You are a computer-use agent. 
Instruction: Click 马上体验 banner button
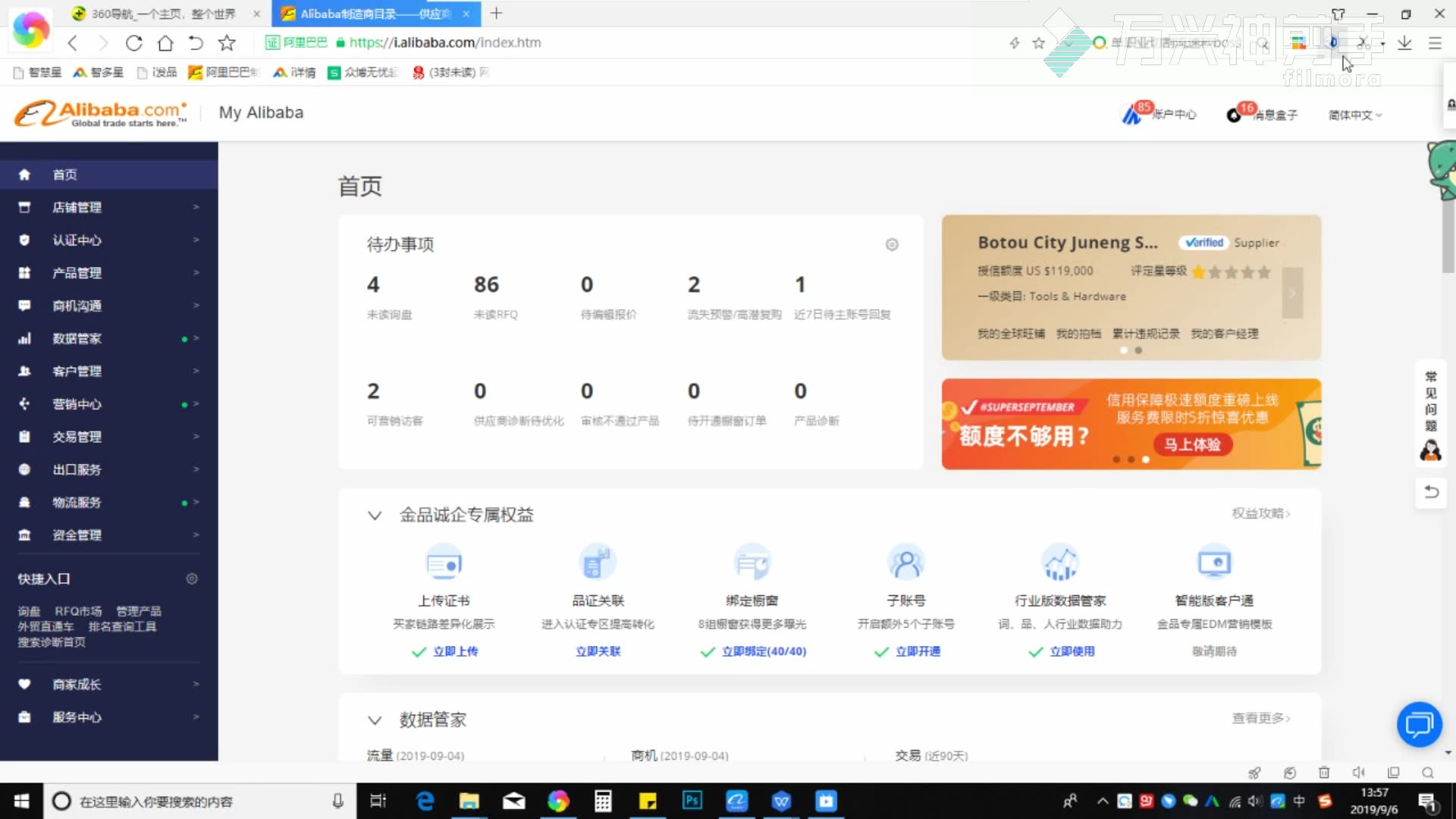[1193, 444]
